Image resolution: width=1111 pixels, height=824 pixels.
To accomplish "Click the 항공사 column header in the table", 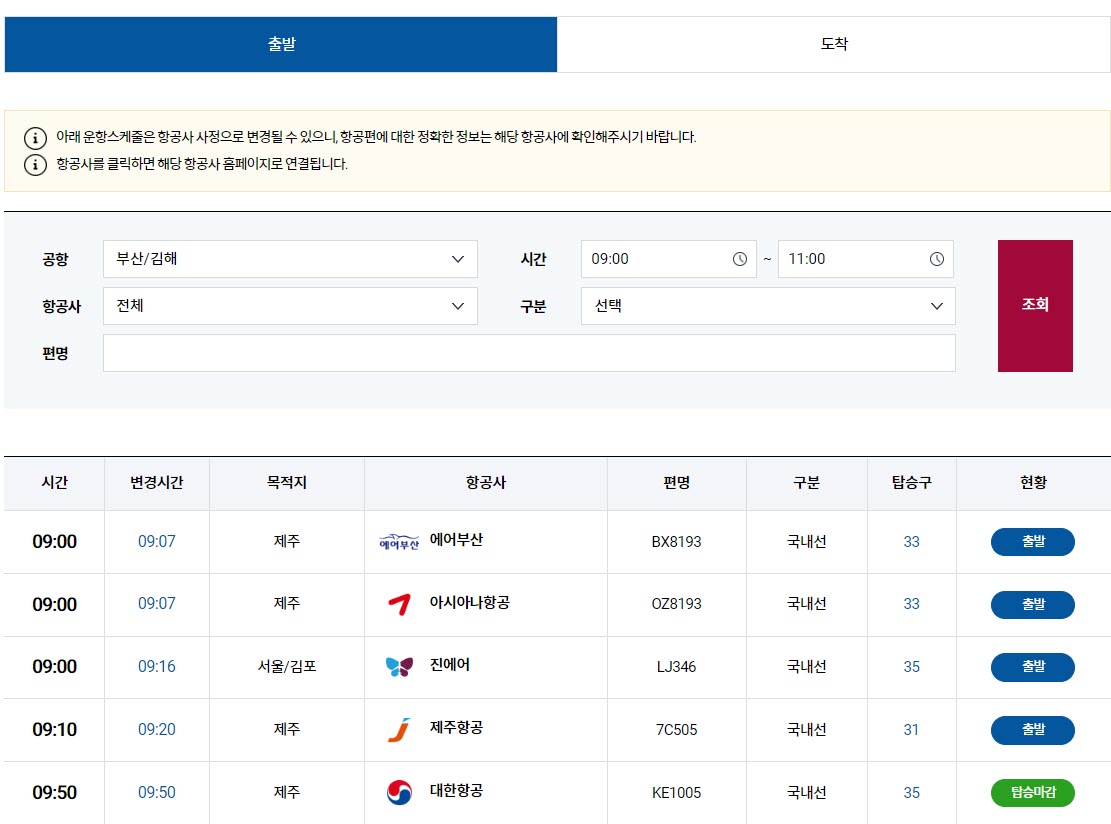I will pos(486,482).
